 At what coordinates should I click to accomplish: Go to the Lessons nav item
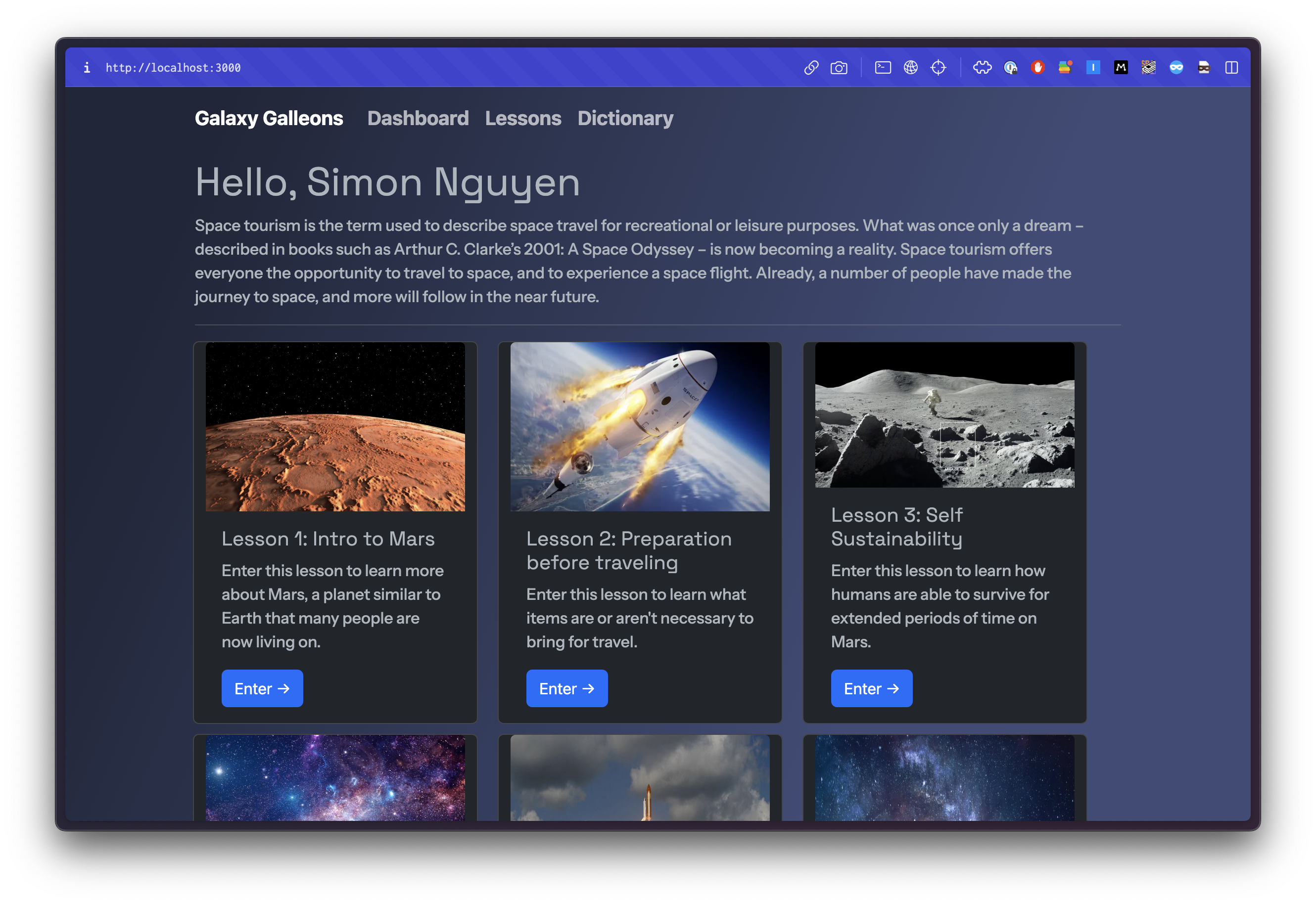pos(523,118)
